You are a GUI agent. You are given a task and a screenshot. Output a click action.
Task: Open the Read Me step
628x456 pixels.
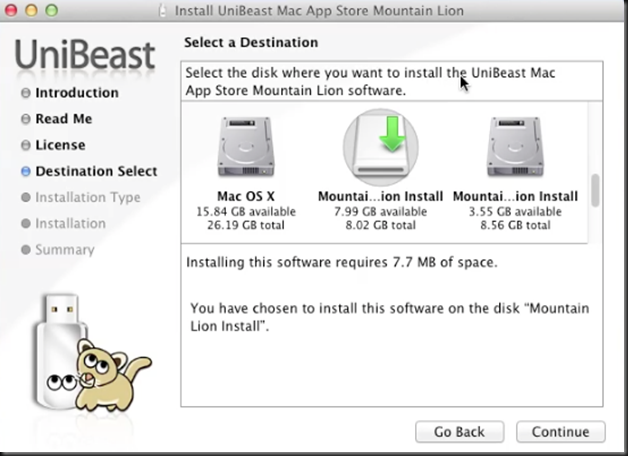pos(63,119)
